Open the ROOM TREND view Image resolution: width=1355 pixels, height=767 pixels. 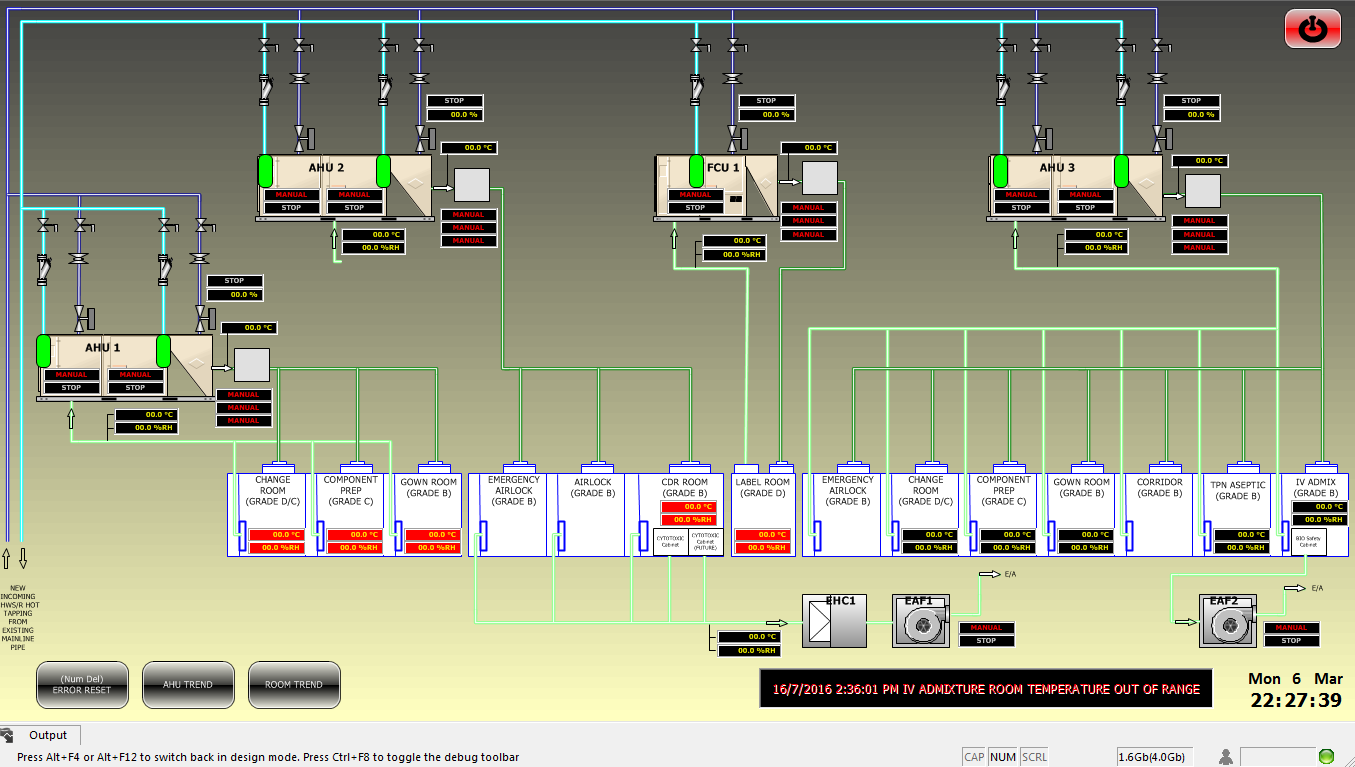(x=294, y=685)
